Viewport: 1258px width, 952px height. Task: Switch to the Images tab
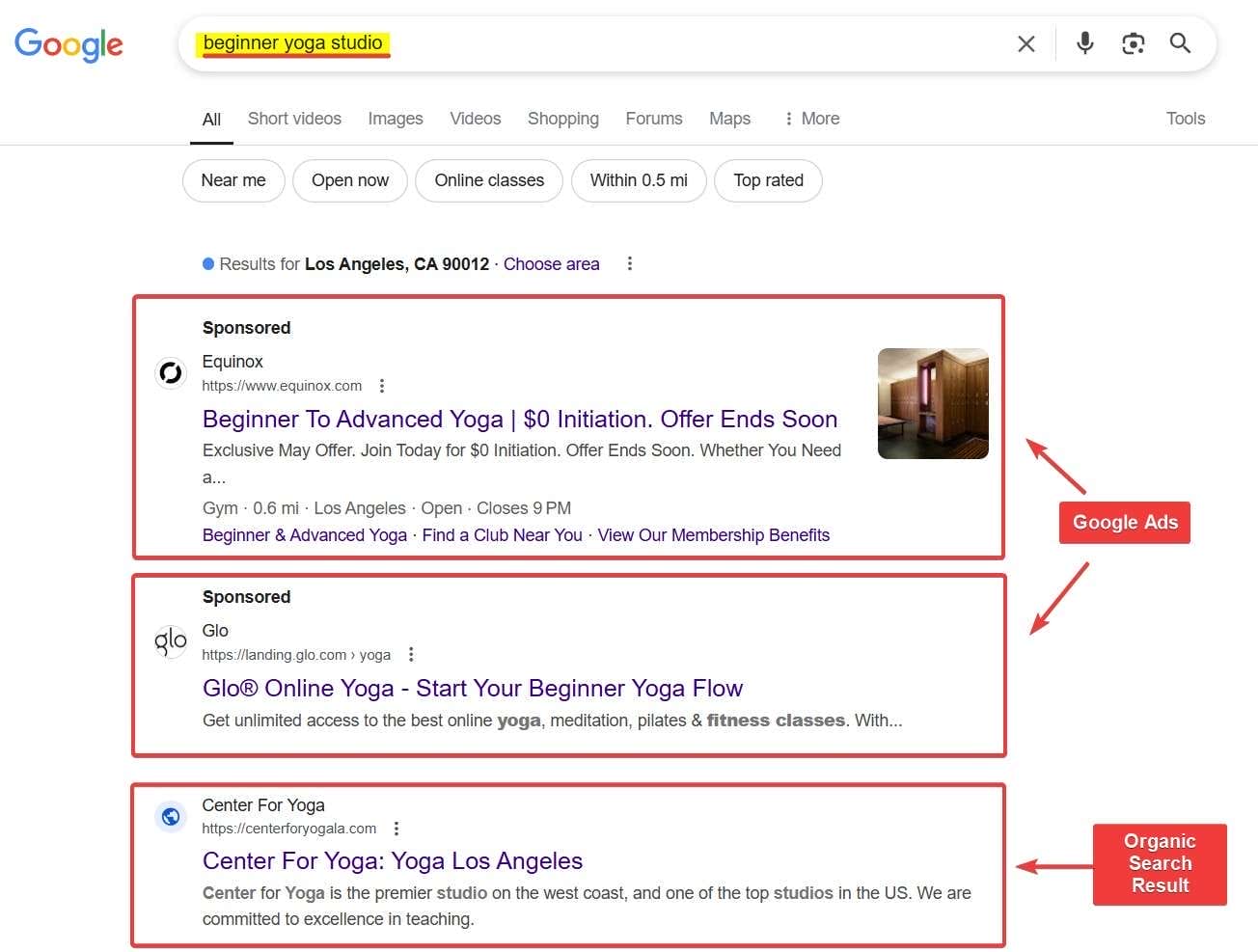click(395, 118)
